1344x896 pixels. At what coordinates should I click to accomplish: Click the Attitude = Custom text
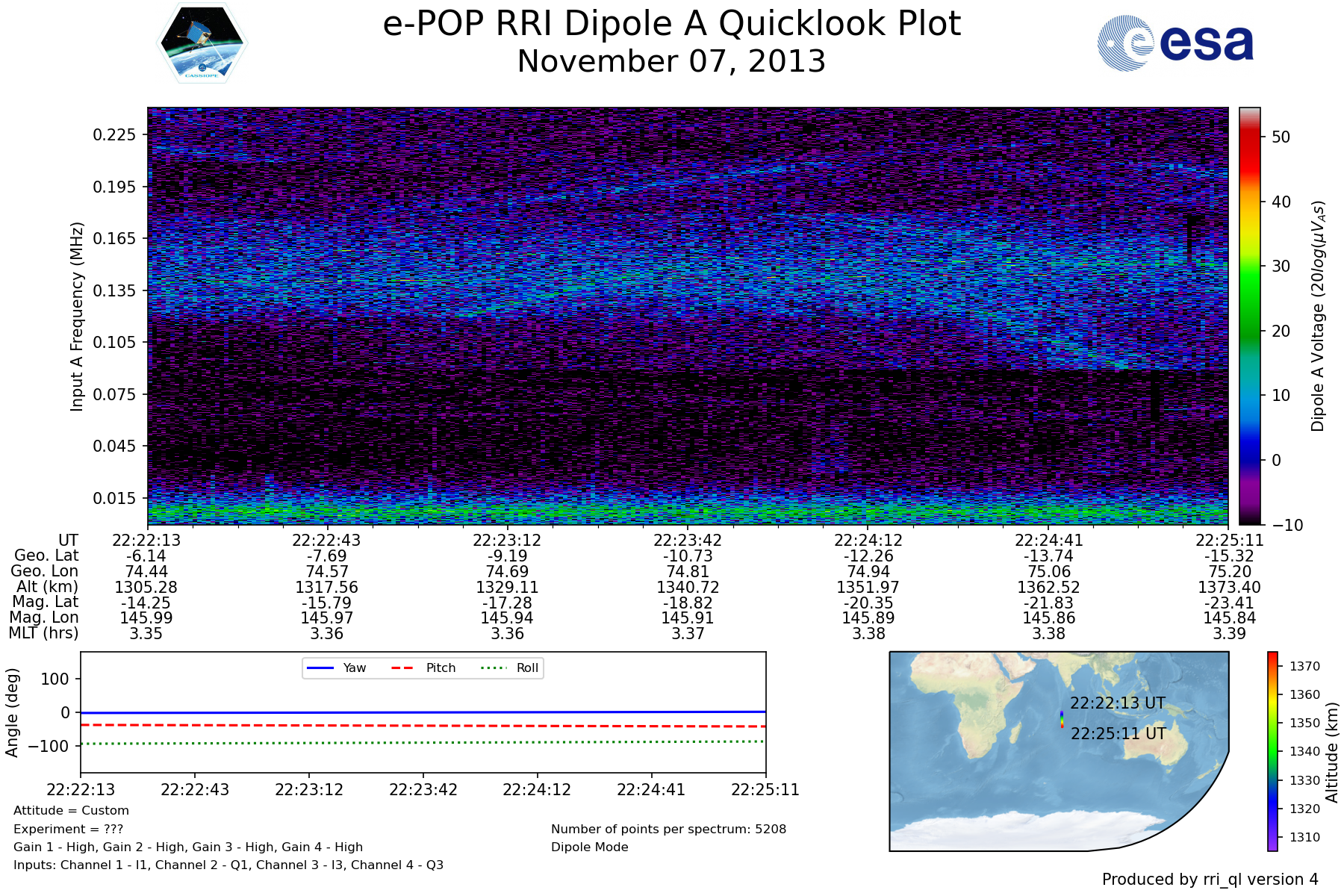pyautogui.click(x=71, y=811)
